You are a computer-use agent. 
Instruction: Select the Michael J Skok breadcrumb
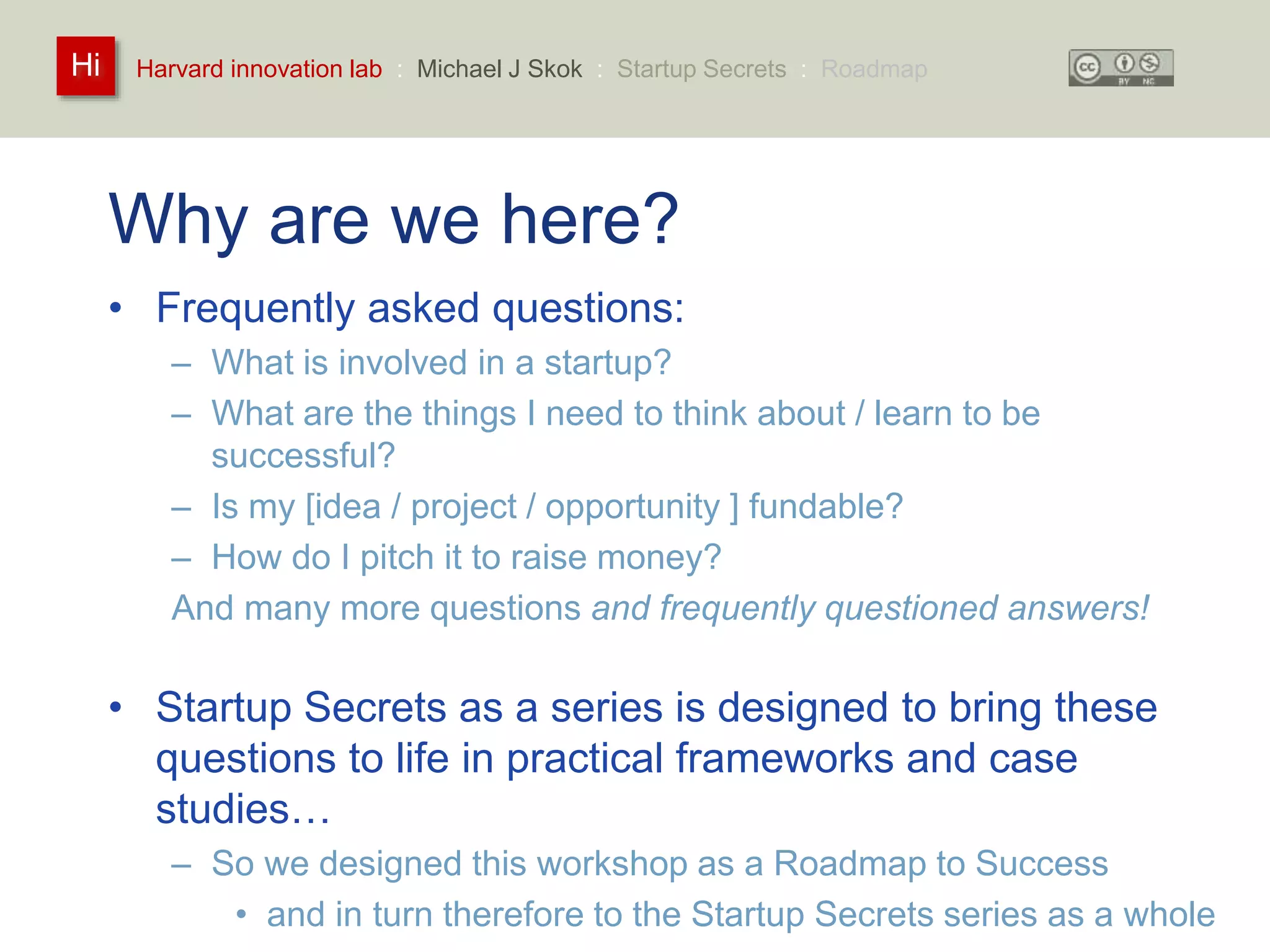click(x=499, y=69)
